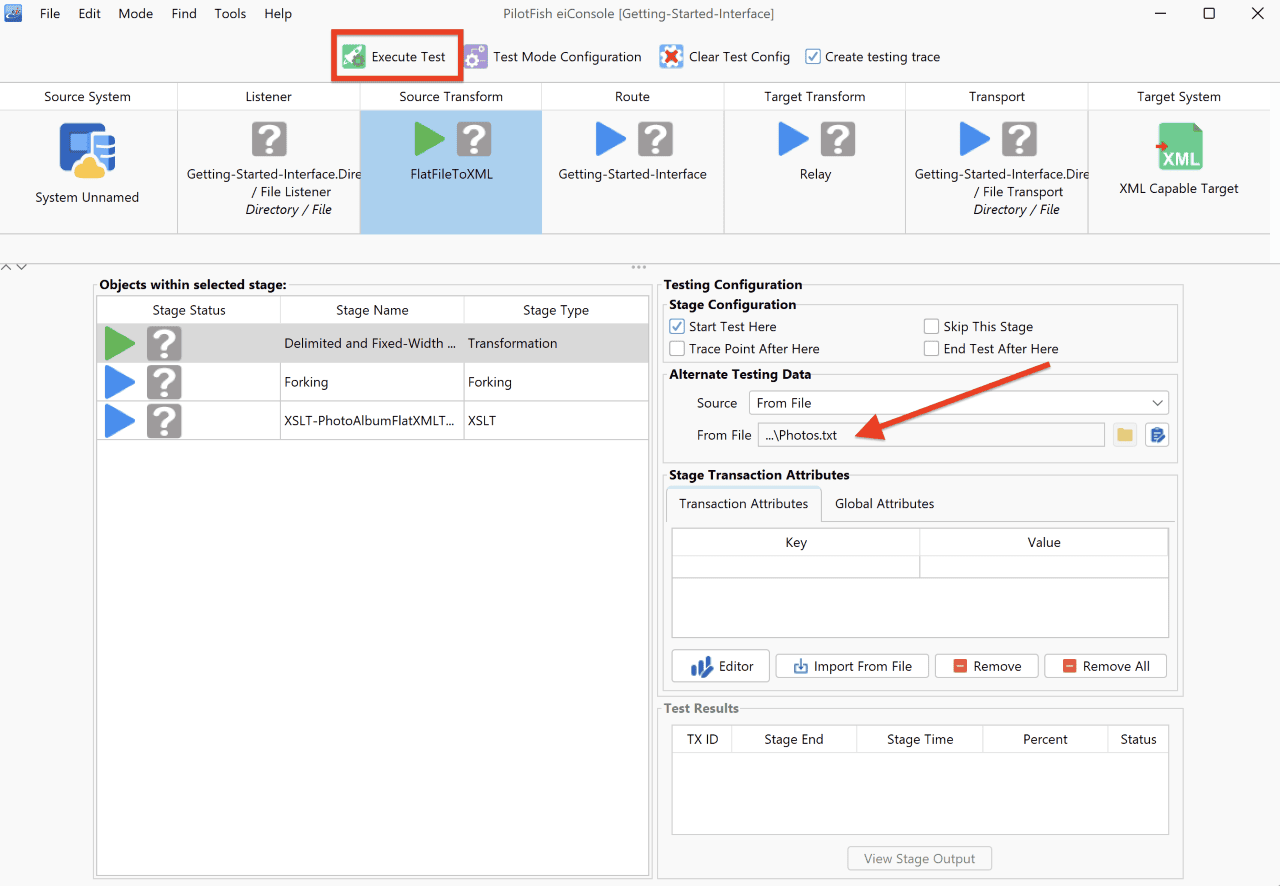Click the green play icon in Source Transform stage
Screen dimensions: 1280x886
[429, 139]
